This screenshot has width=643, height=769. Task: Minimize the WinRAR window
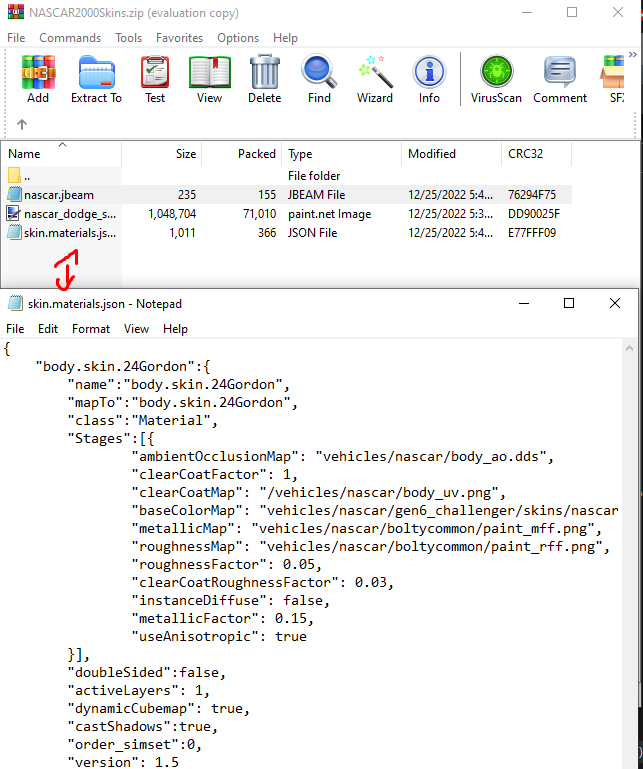[x=527, y=12]
